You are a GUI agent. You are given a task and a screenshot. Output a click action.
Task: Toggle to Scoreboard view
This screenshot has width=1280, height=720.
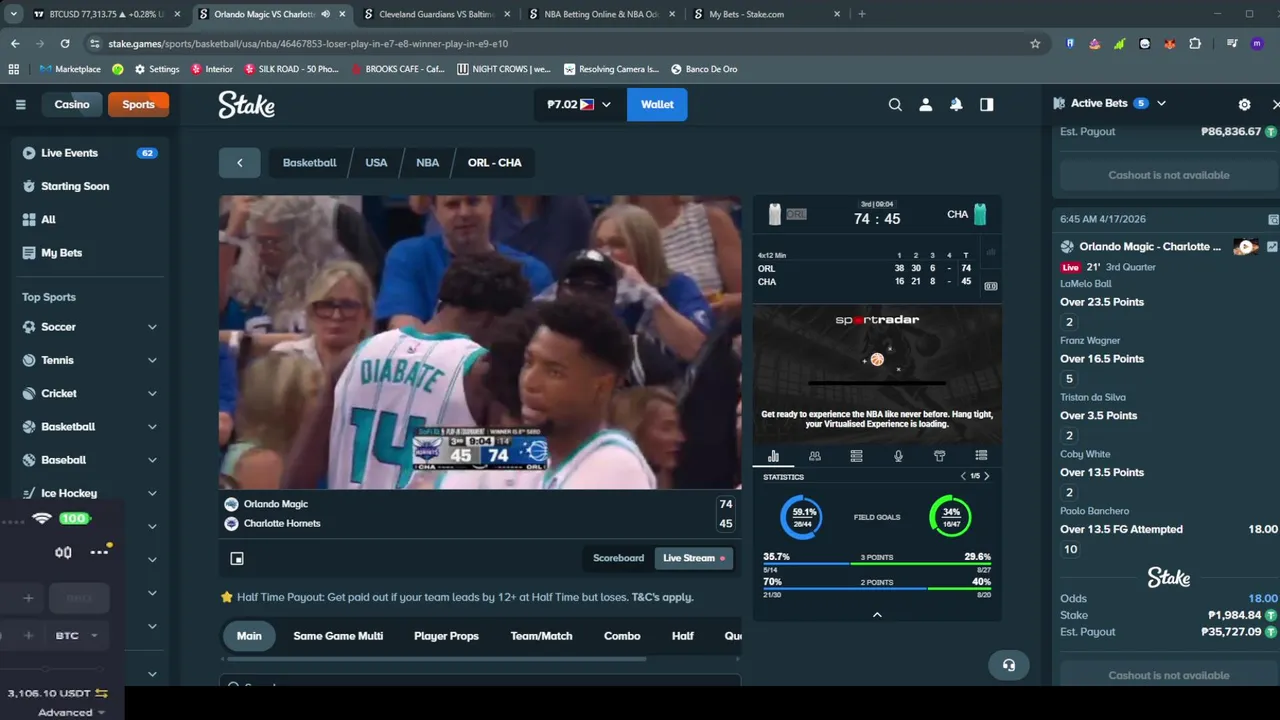(x=618, y=558)
